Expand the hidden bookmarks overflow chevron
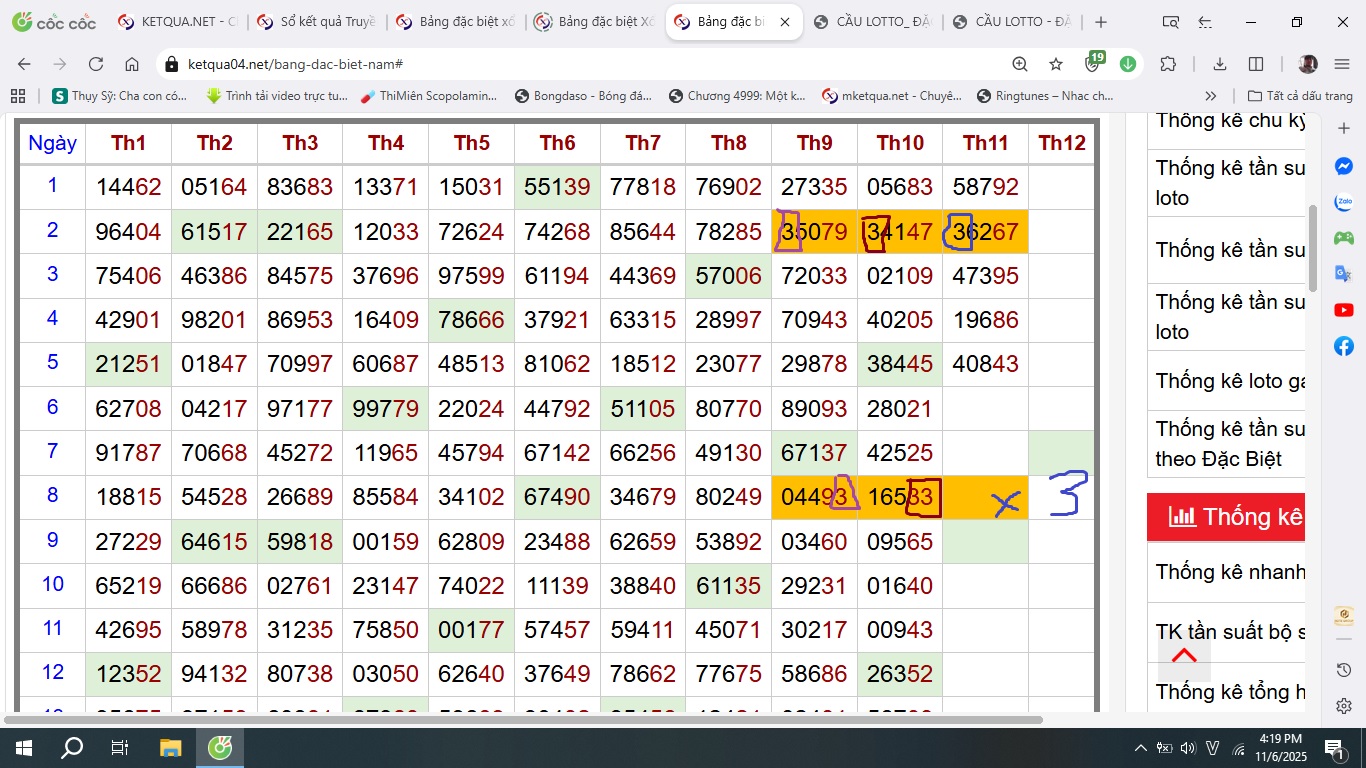 pos(1211,96)
